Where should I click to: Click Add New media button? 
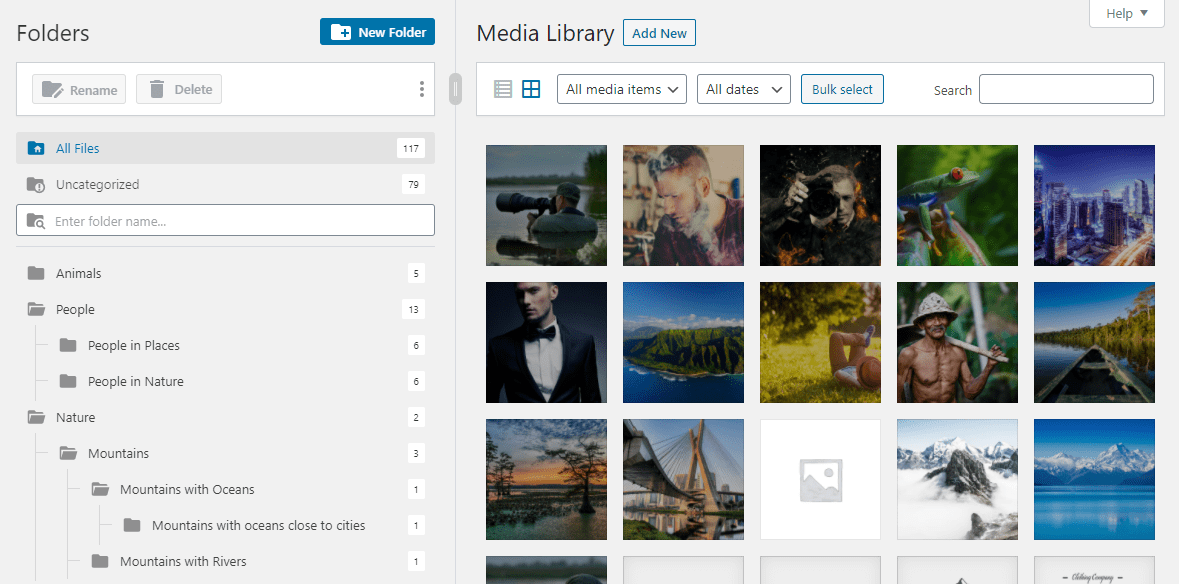pos(659,33)
